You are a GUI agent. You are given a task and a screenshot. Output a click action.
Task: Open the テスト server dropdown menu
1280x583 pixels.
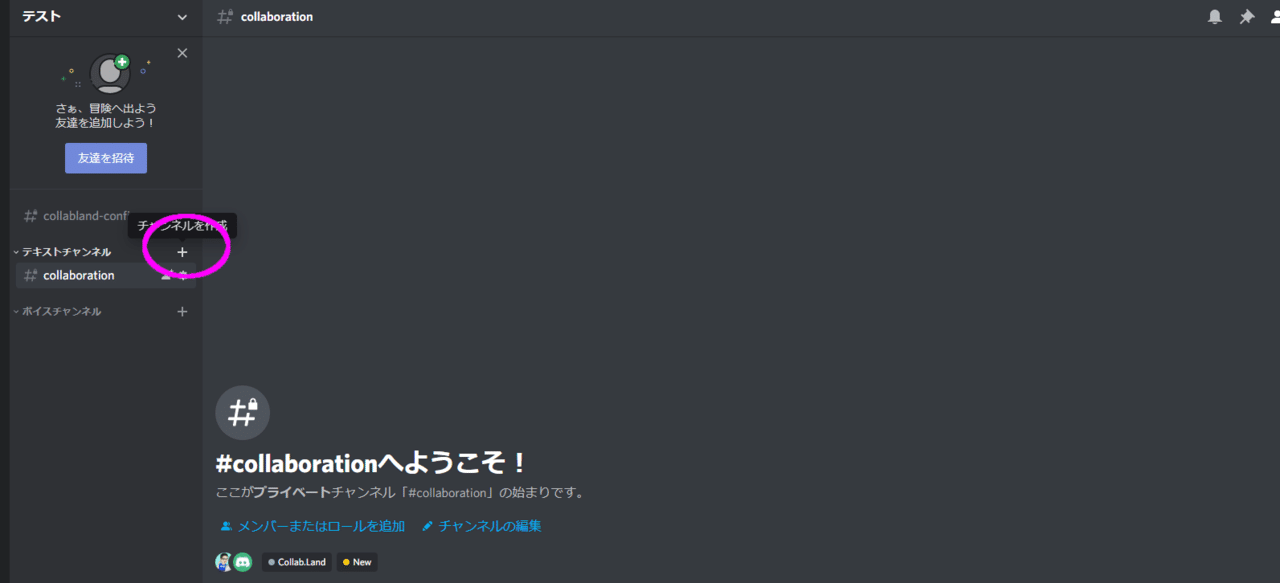click(105, 17)
